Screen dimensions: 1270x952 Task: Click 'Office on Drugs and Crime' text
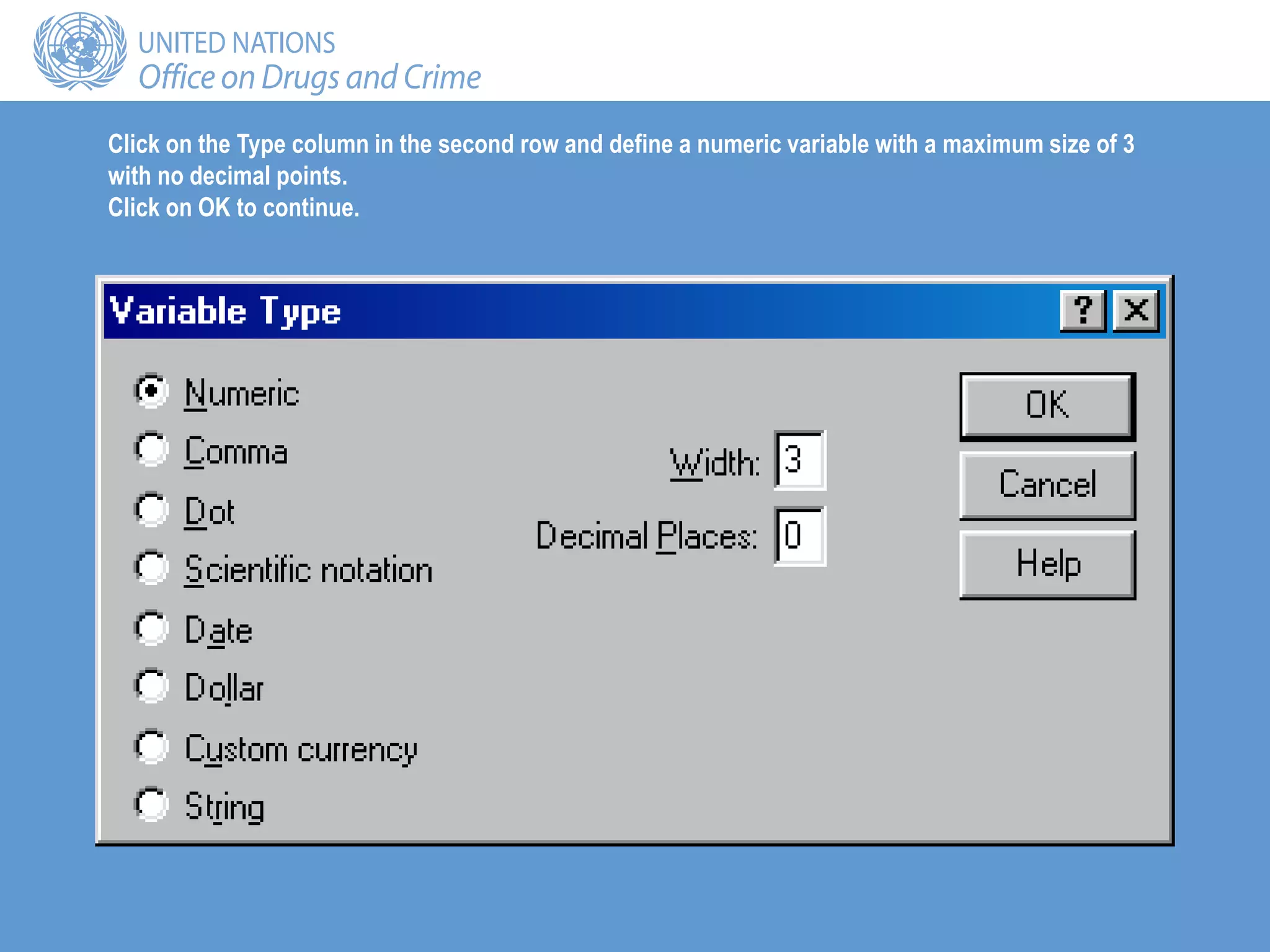tap(309, 77)
